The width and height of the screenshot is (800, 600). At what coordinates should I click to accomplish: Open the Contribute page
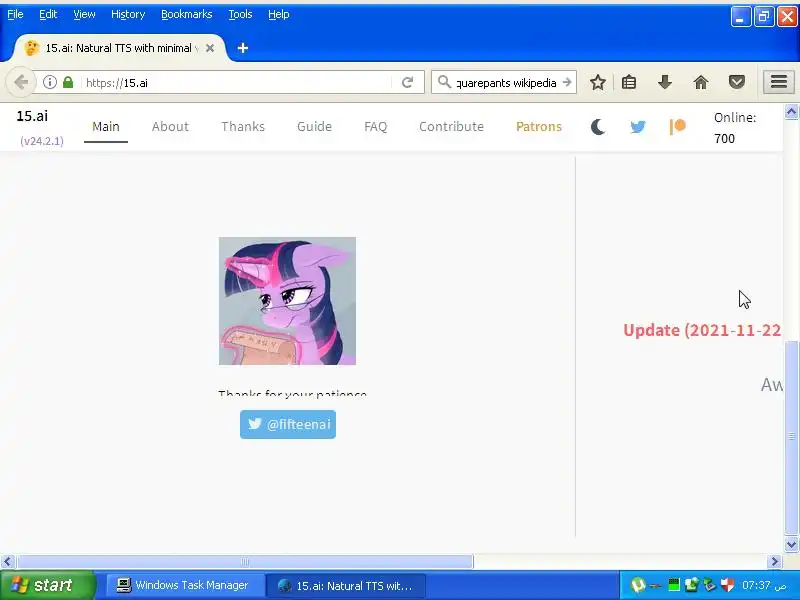click(x=451, y=127)
